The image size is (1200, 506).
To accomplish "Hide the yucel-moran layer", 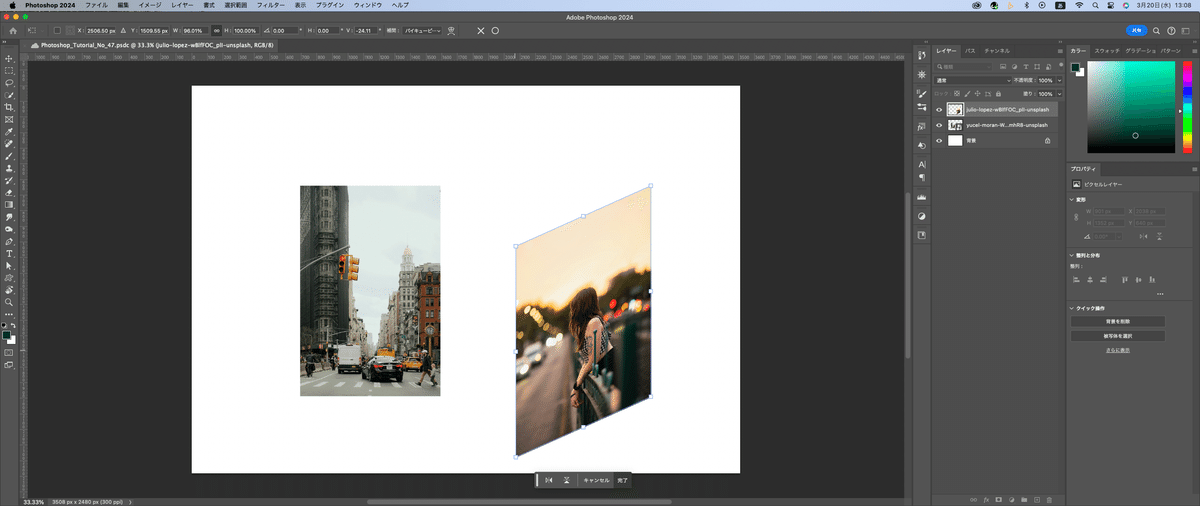I will click(x=939, y=125).
